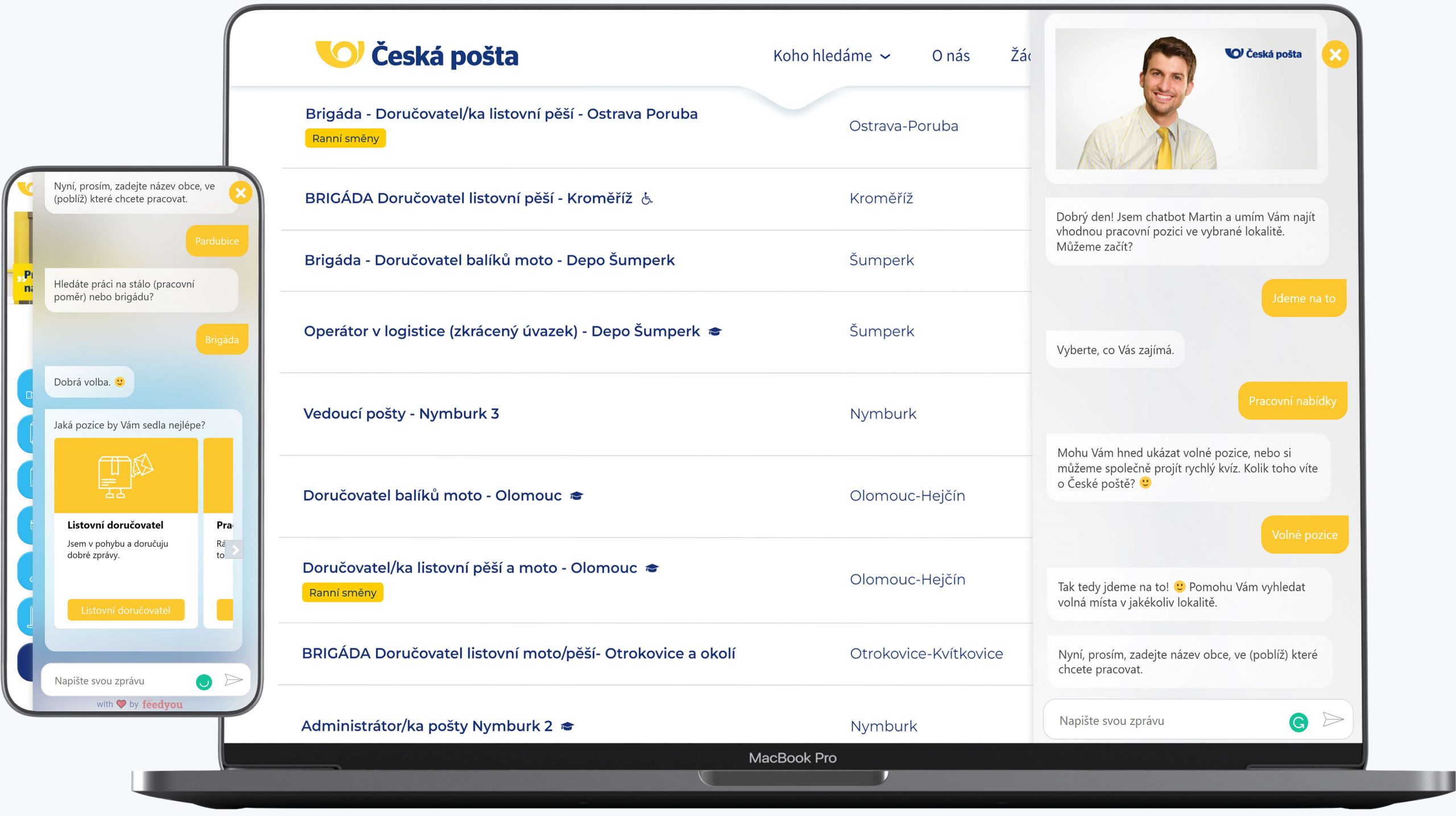This screenshot has width=1456, height=816.
Task: Open Doručovatel balíků moto Olomouc job
Action: (x=432, y=495)
